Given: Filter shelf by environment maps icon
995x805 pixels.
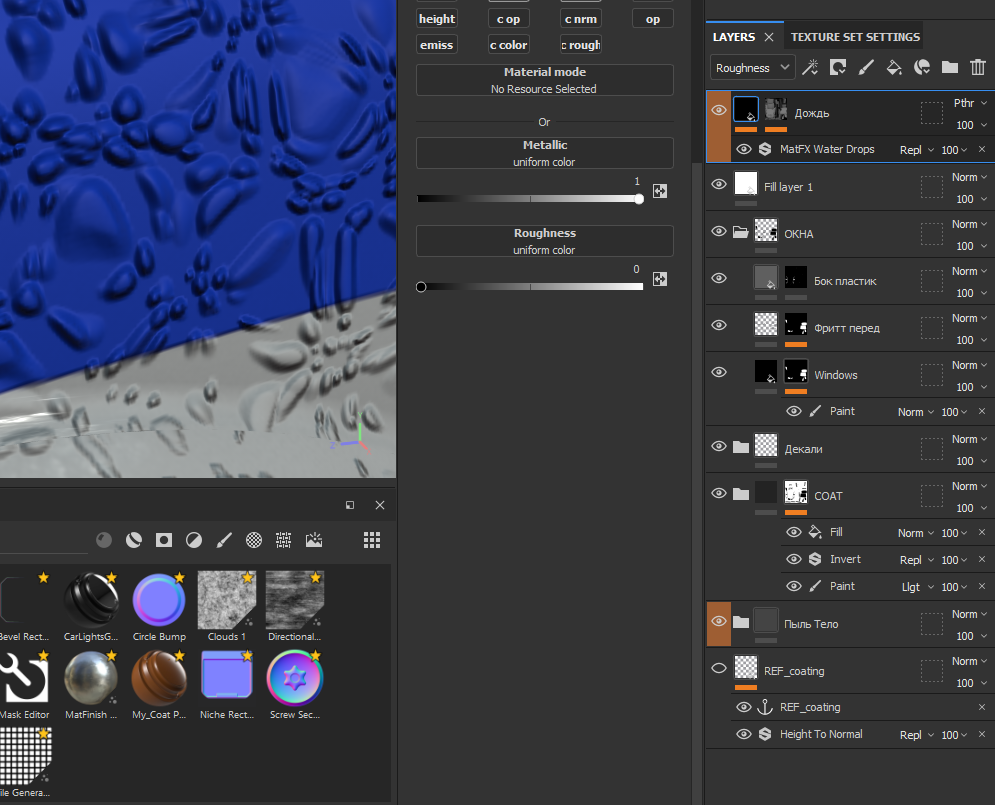Looking at the screenshot, I should [313, 540].
